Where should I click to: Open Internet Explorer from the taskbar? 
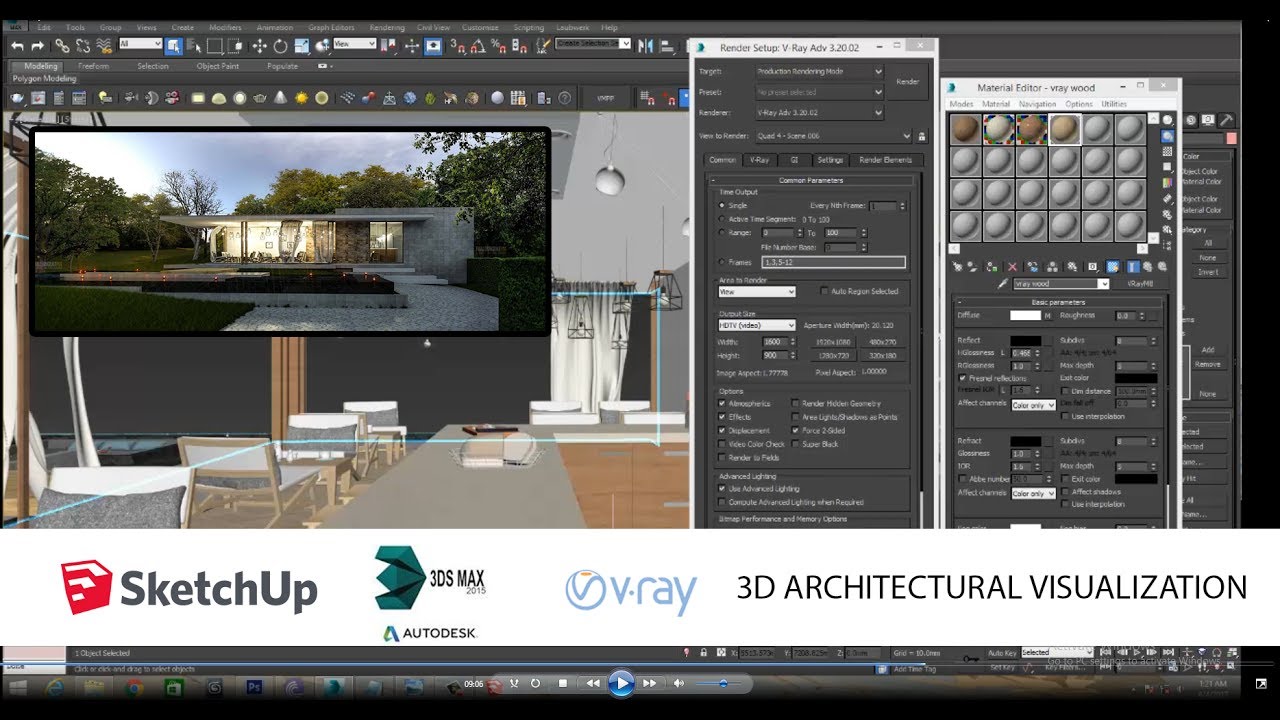tap(54, 687)
